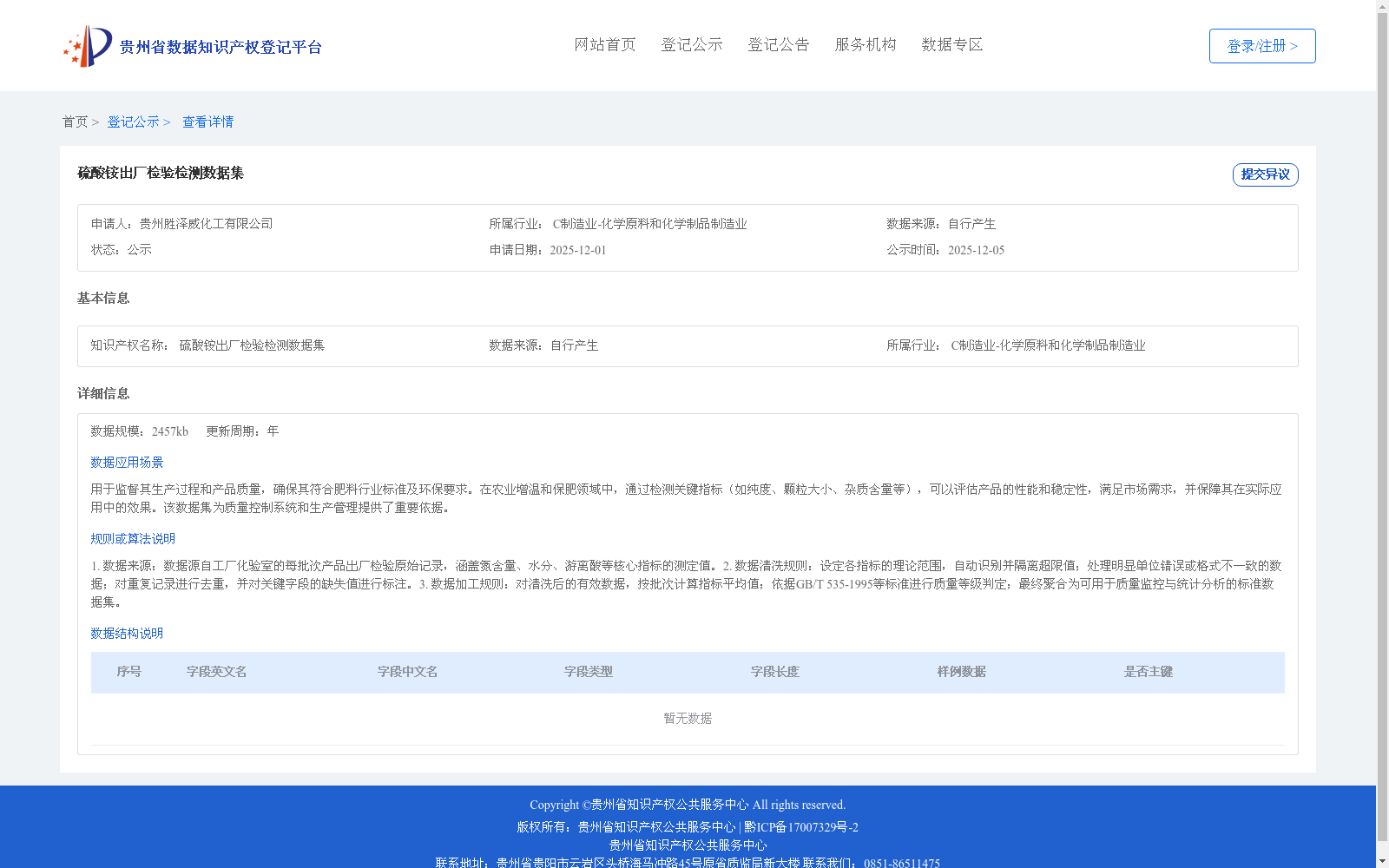
Task: Open 网站首页 from the navigation menu
Action: pyautogui.click(x=604, y=44)
